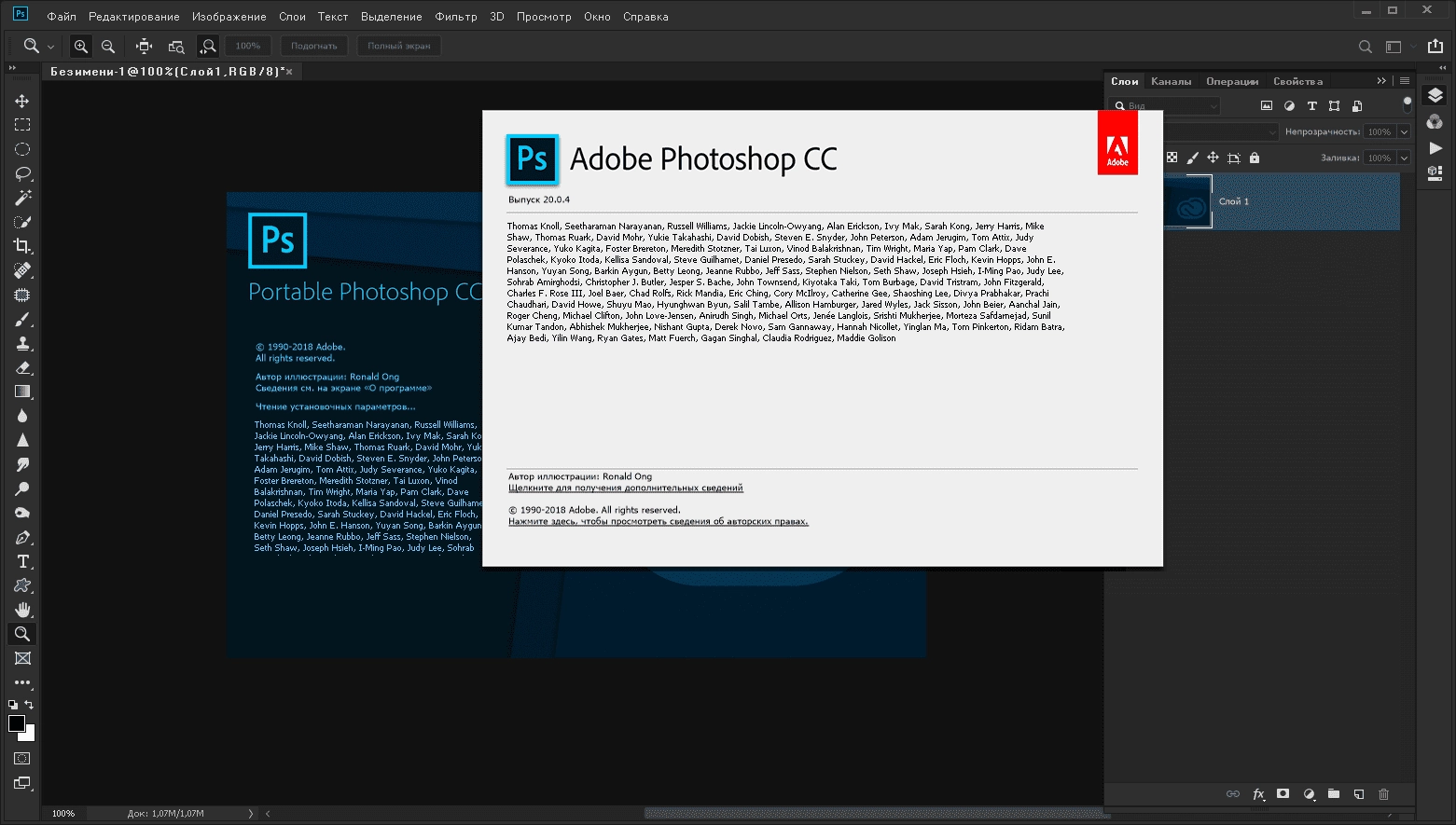Open the Фильтр menu
The width and height of the screenshot is (1456, 825).
click(x=456, y=17)
